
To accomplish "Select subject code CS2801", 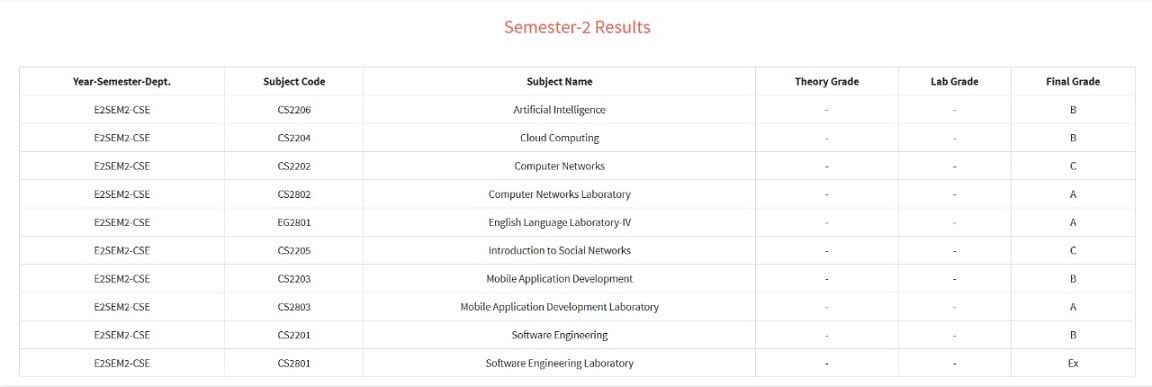I will pyautogui.click(x=294, y=363).
